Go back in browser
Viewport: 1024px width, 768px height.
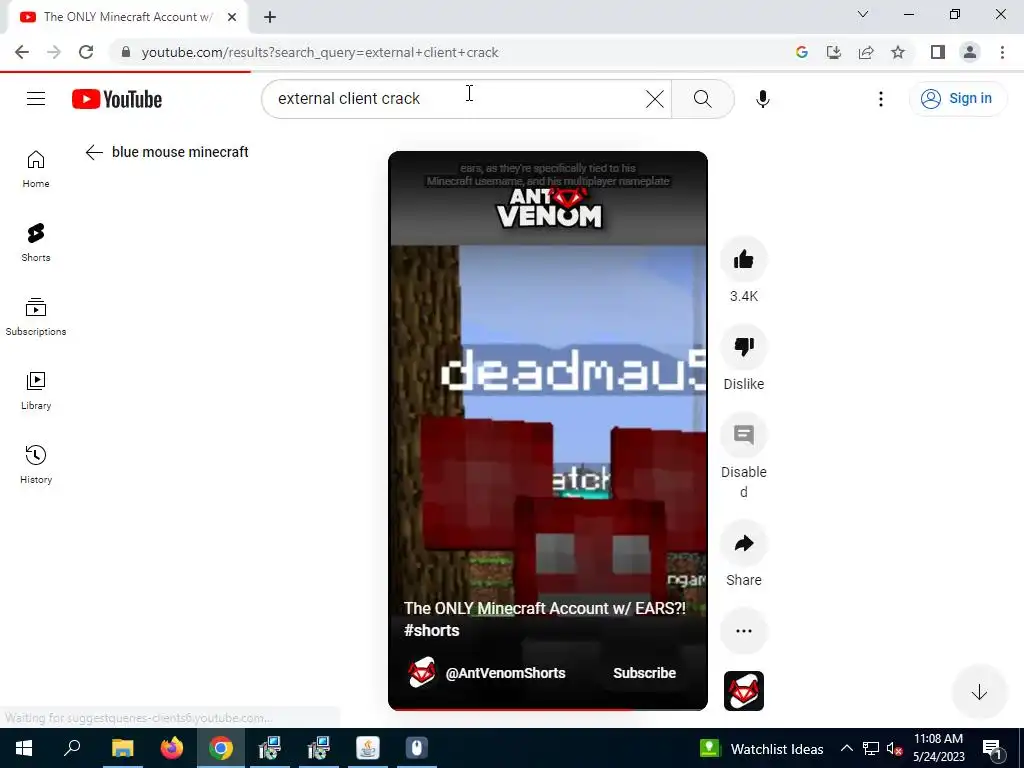click(22, 52)
